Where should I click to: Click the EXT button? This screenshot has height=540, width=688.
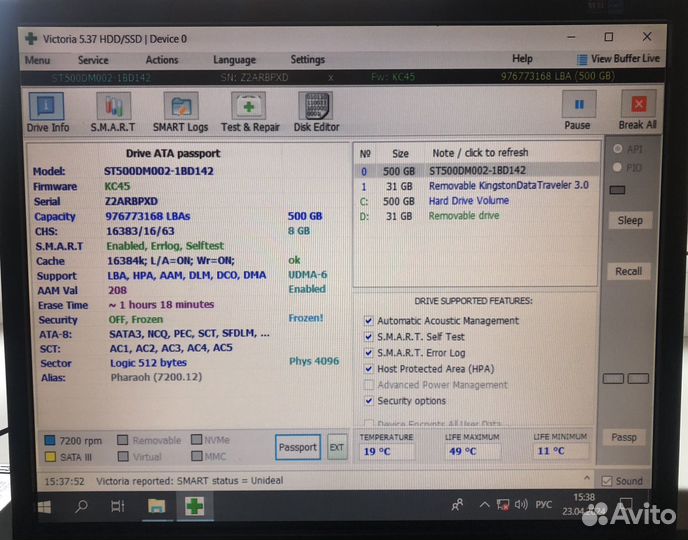click(x=337, y=447)
